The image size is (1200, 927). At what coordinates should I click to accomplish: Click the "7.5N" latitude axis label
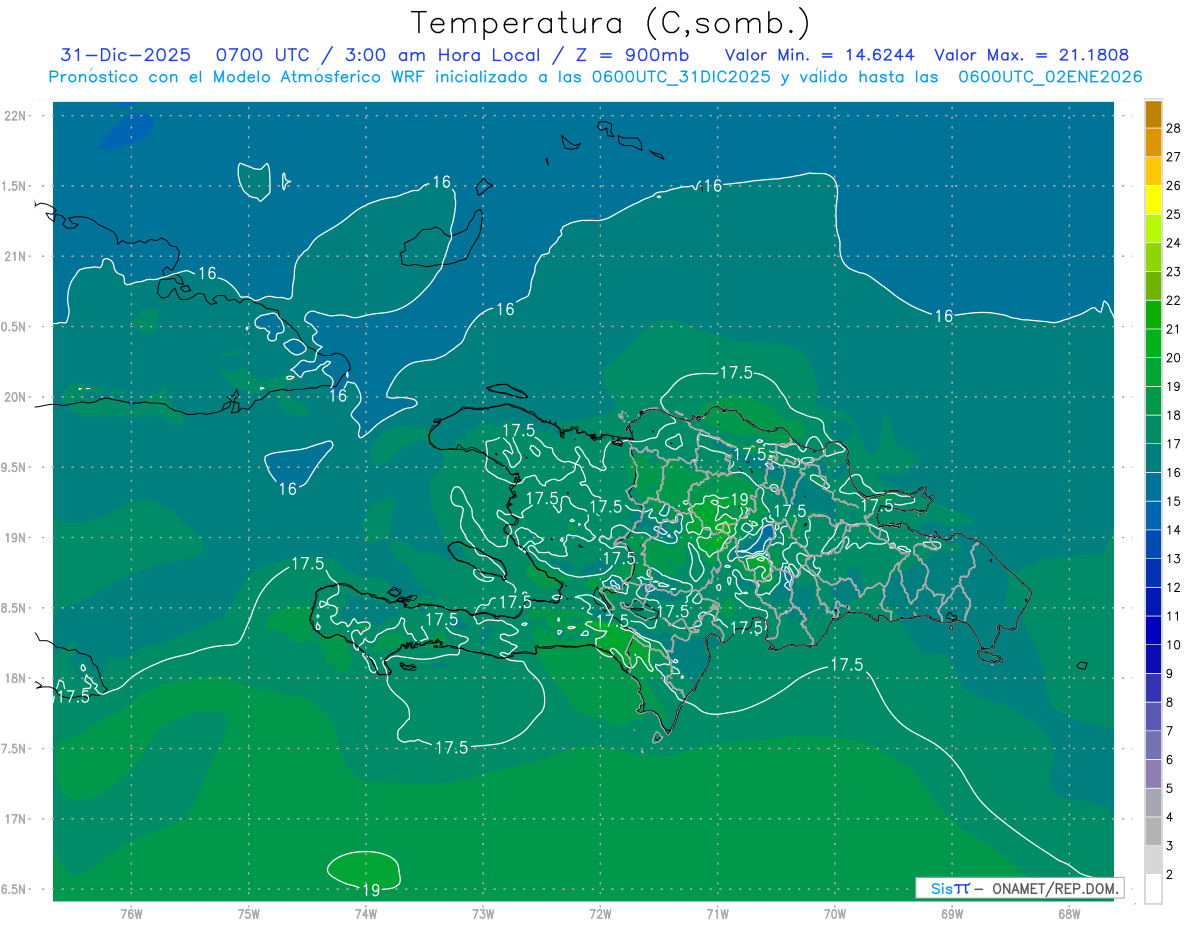(x=14, y=749)
